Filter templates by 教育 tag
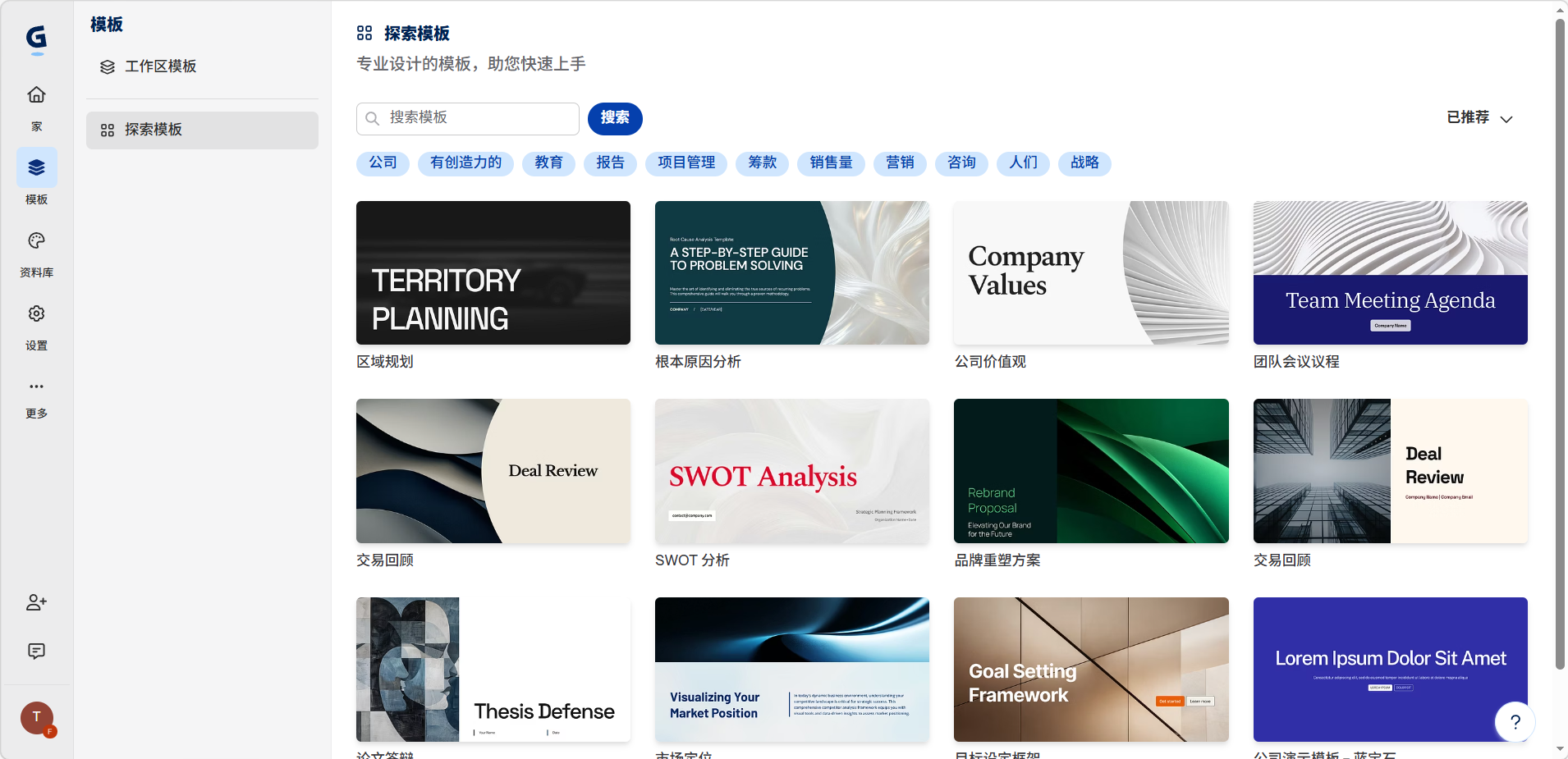The image size is (1568, 759). 548,163
